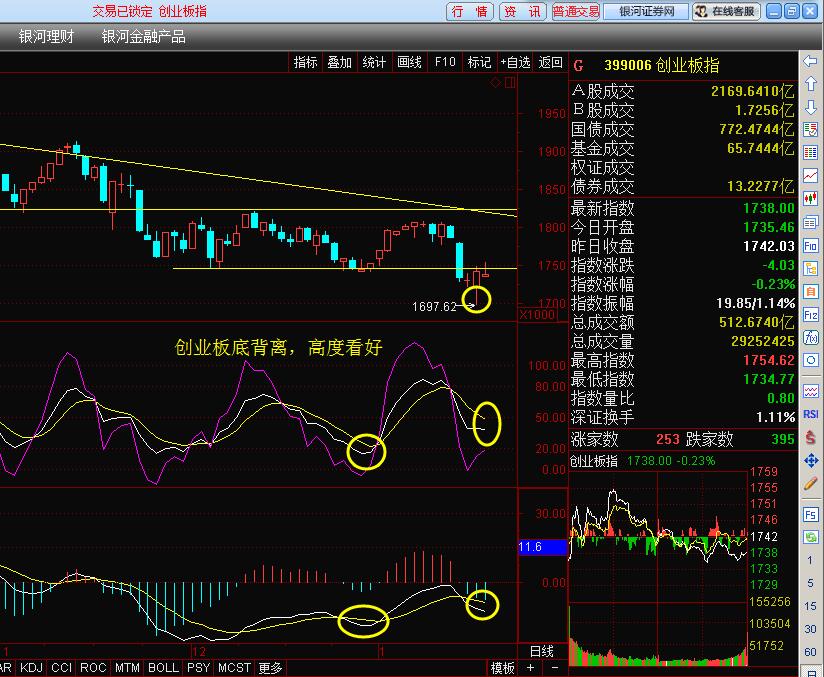Open the orange document icon in sidebar

pos(810,291)
